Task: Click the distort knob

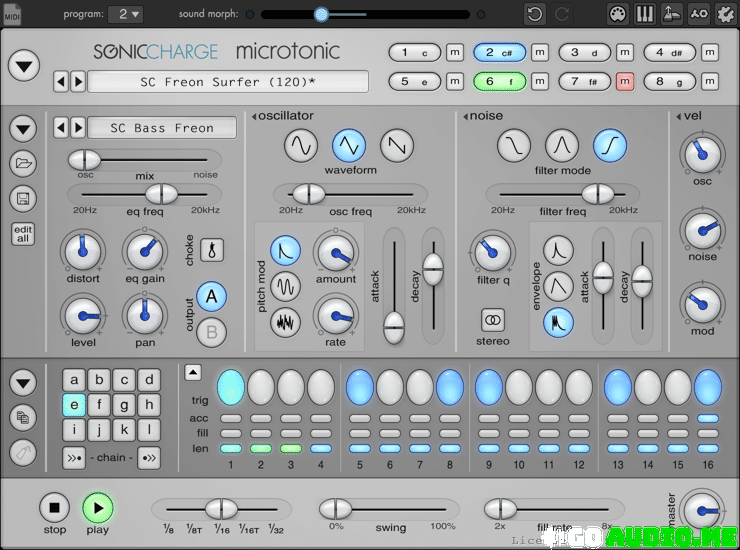Action: 83,251
